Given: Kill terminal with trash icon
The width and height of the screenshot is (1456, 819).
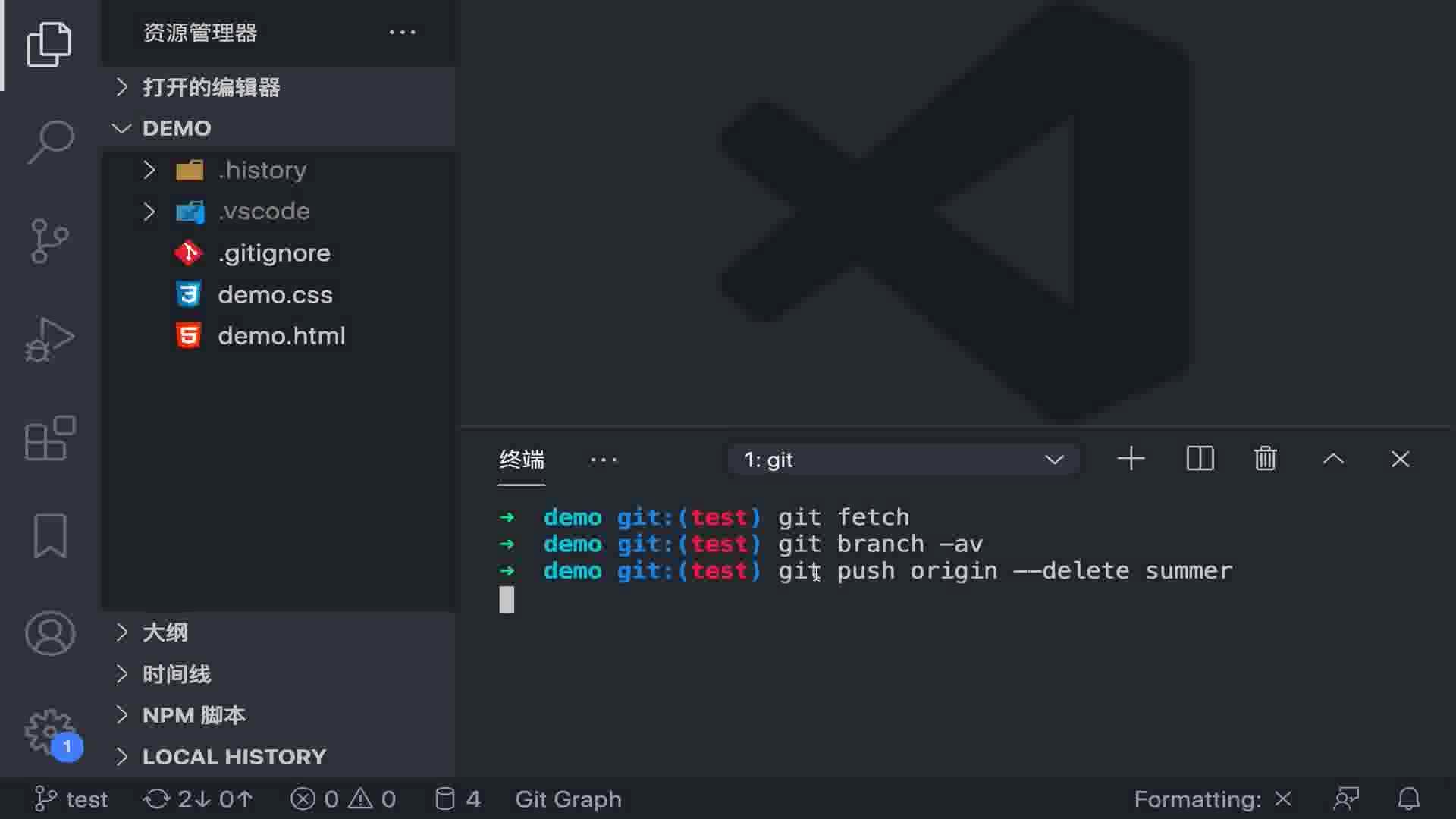Looking at the screenshot, I should point(1265,459).
